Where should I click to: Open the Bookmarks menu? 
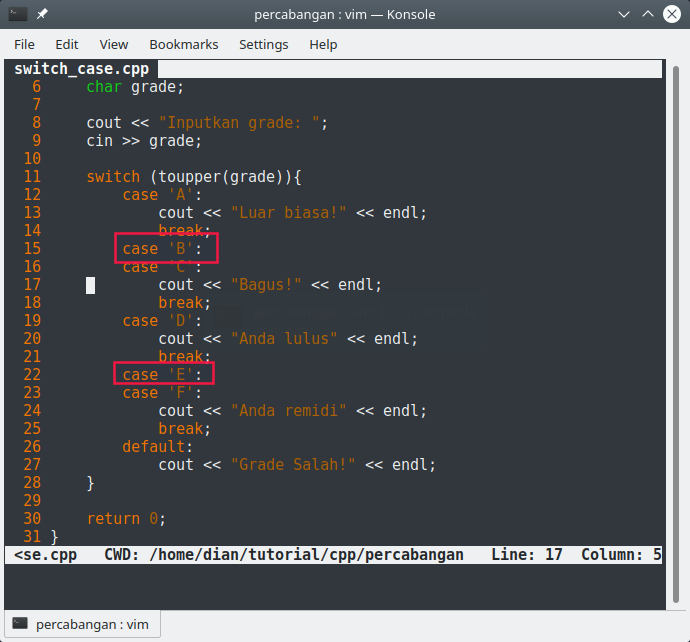(183, 45)
